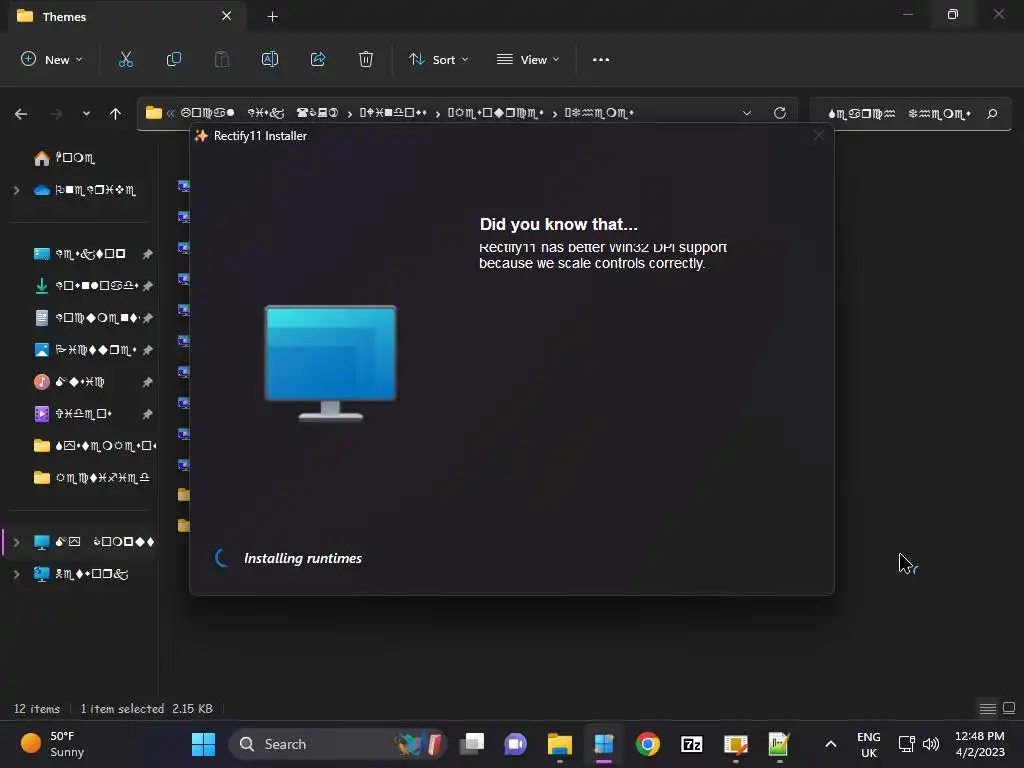The image size is (1024, 768).
Task: Open Documents shortcut in sidebar
Action: 86,318
